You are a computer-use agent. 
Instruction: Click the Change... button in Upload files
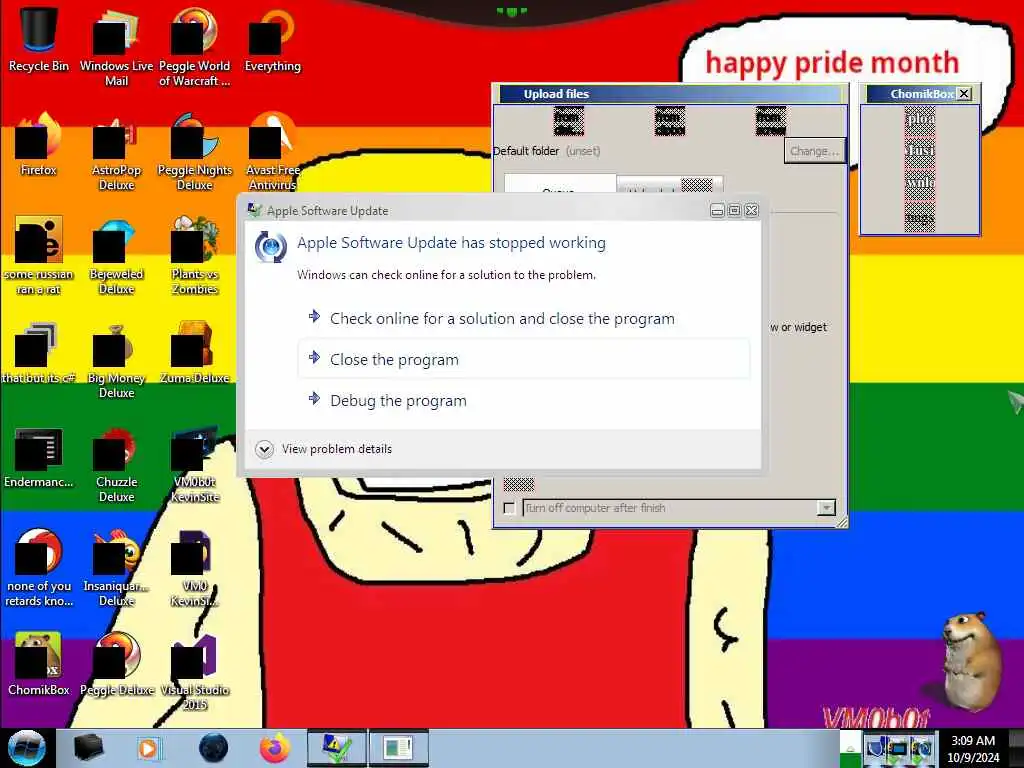click(814, 151)
